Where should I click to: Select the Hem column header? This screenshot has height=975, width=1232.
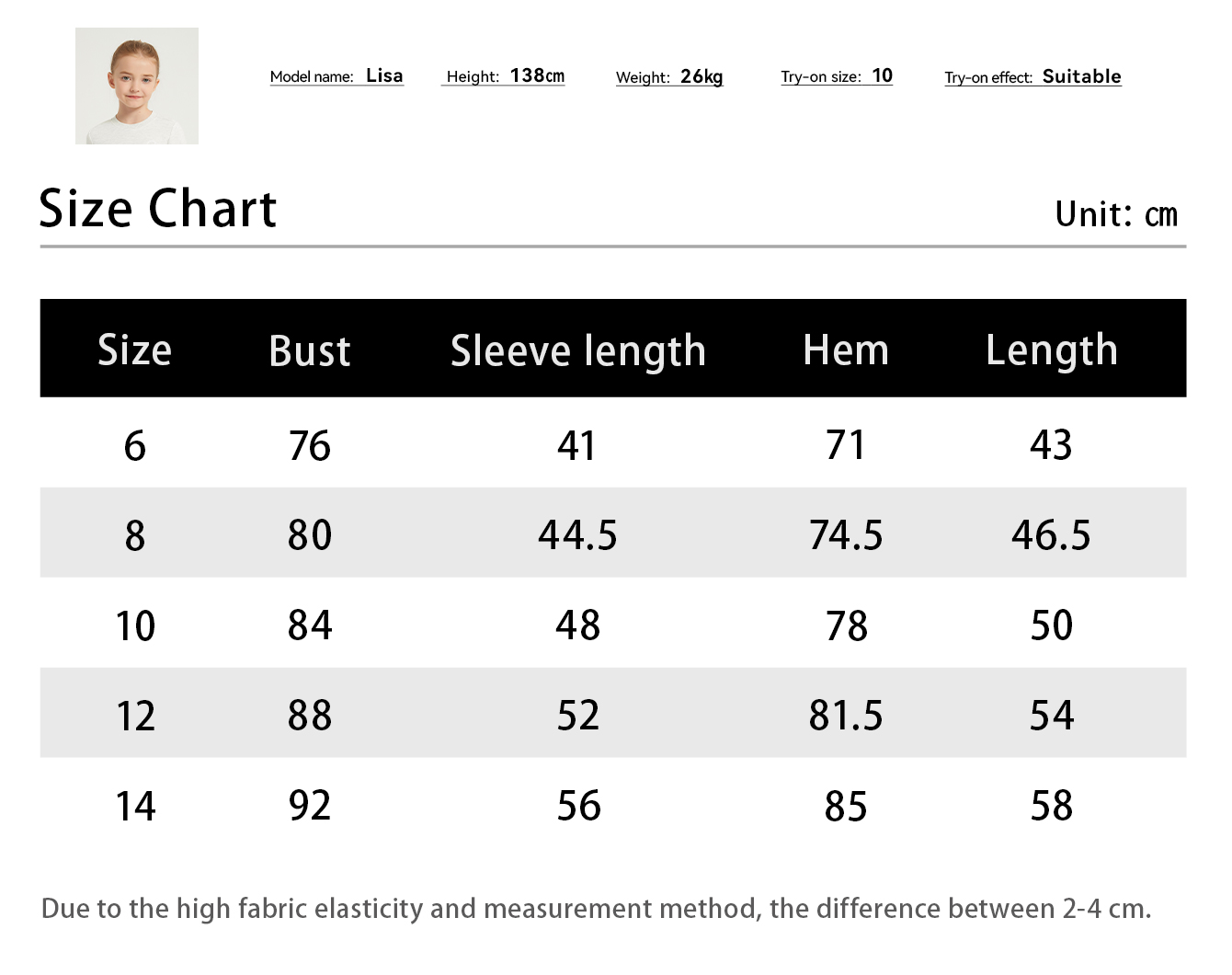point(846,350)
